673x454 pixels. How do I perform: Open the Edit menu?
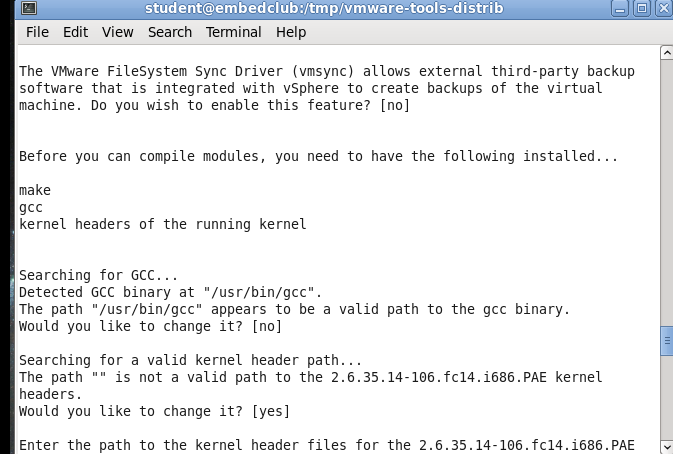76,32
